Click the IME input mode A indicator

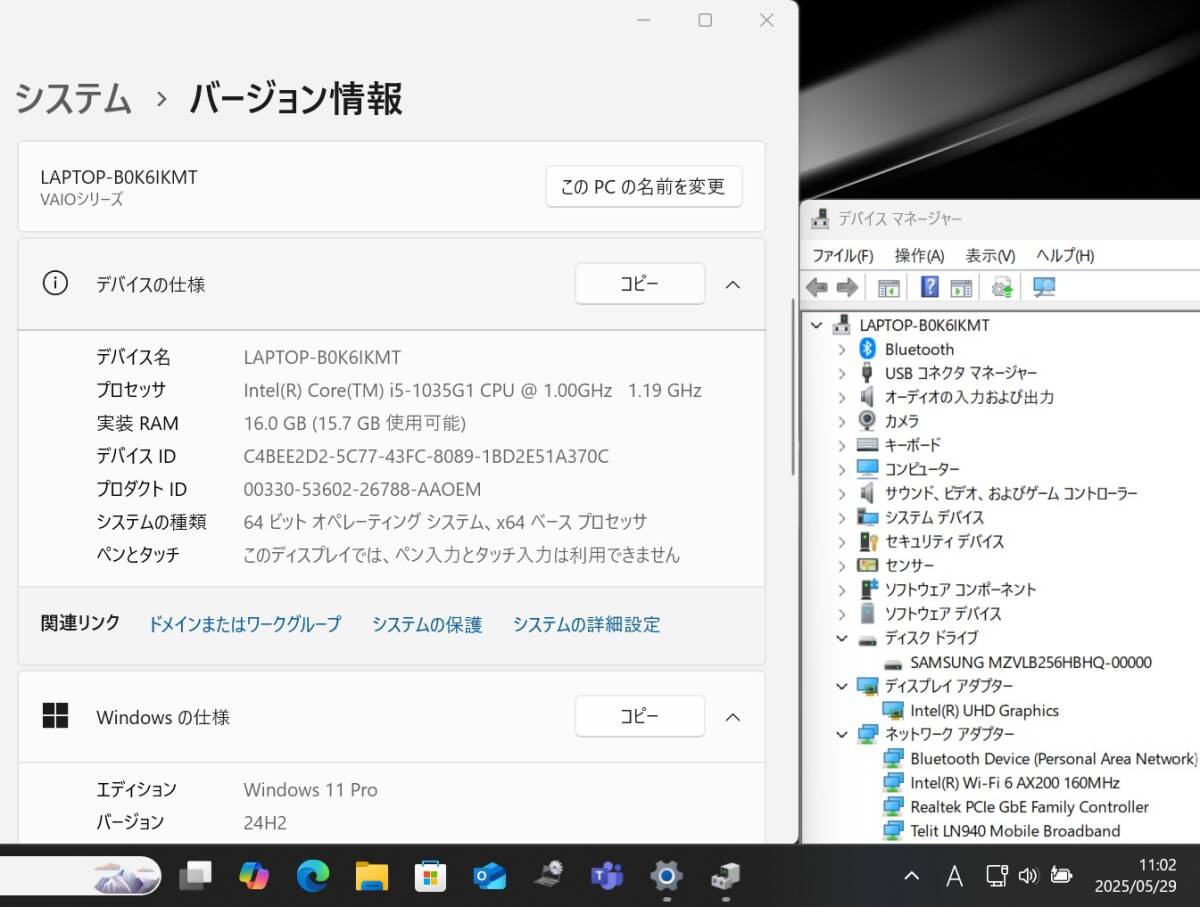tap(954, 876)
